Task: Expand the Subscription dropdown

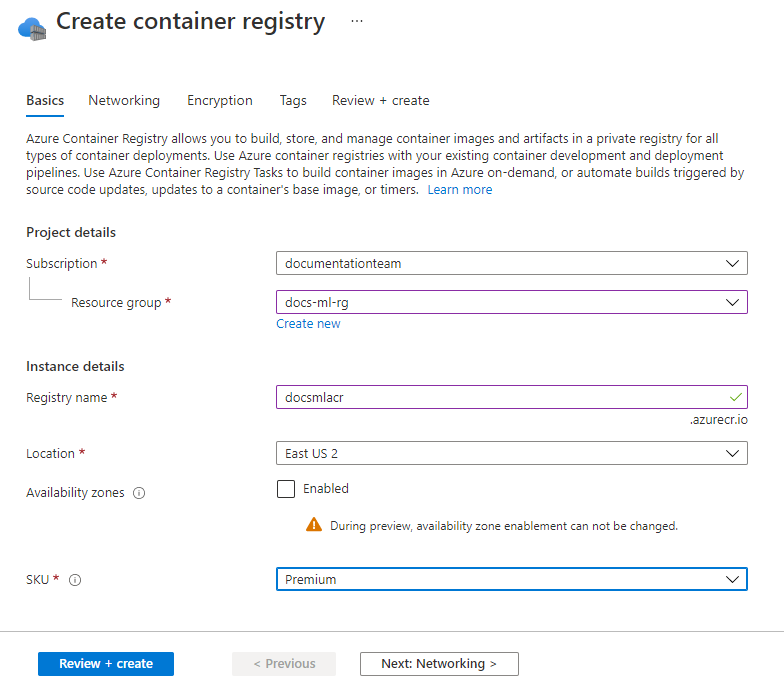Action: click(x=511, y=264)
